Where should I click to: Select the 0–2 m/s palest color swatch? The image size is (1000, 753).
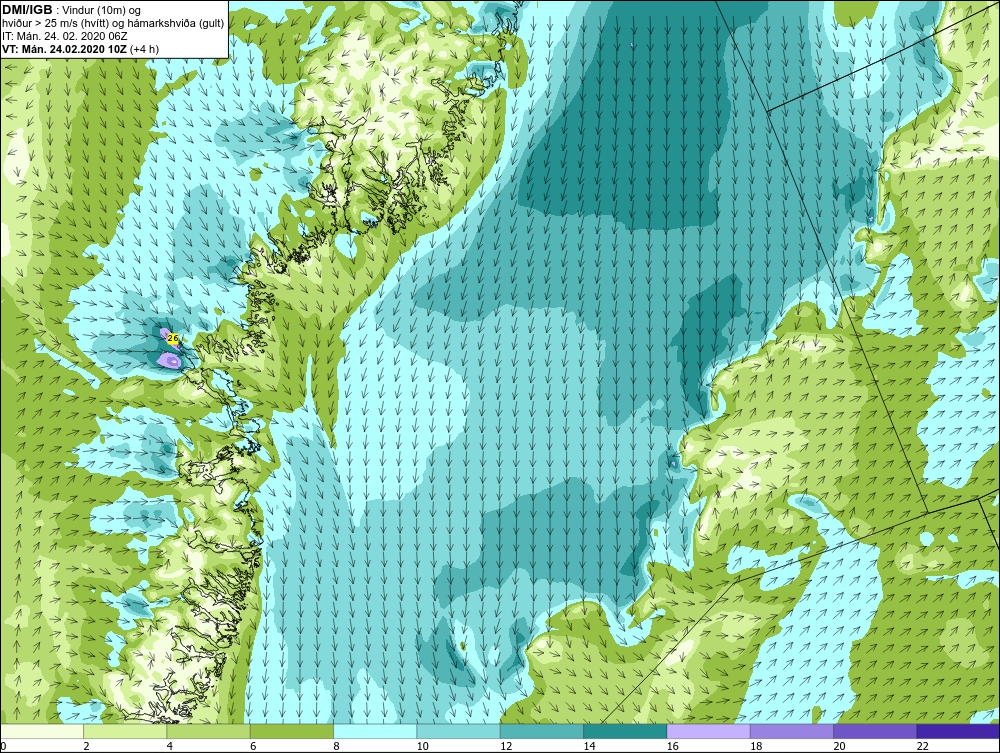(x=41, y=731)
